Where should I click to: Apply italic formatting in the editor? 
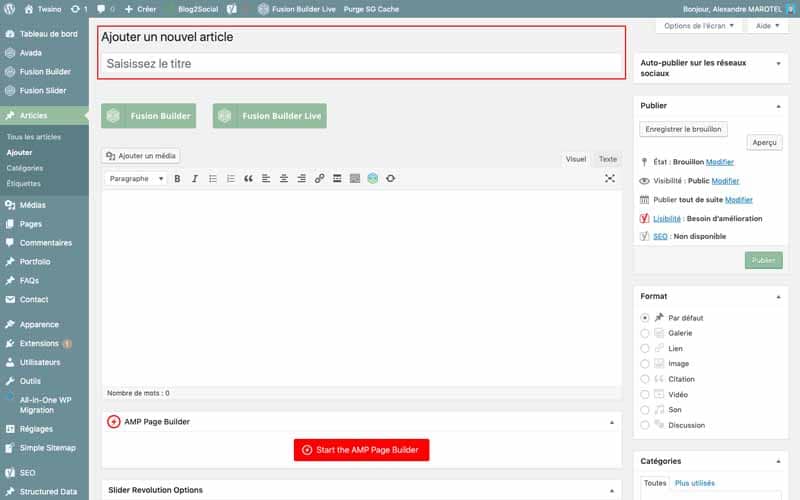coord(195,179)
